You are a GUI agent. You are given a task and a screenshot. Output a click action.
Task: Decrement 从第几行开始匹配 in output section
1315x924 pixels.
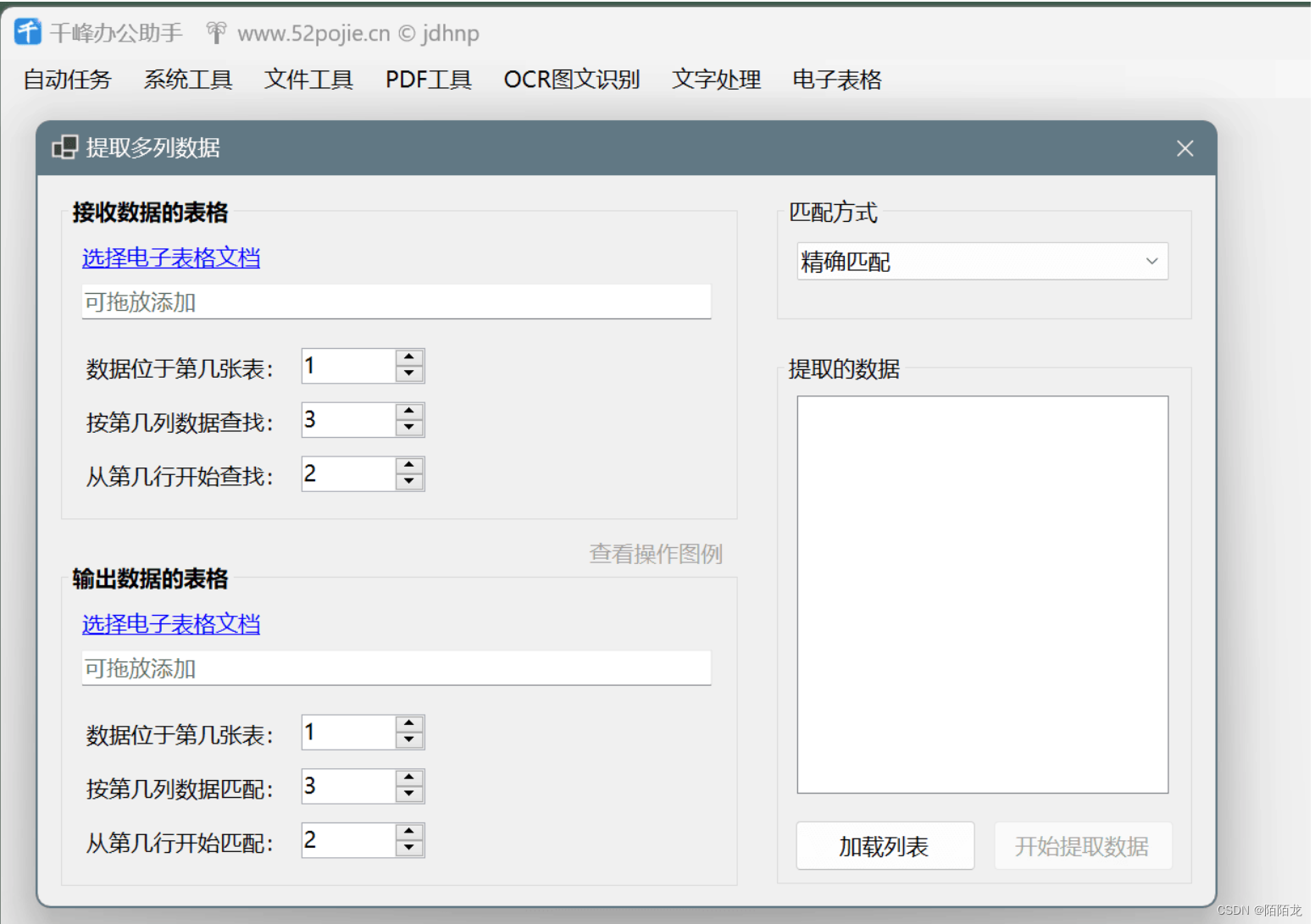[x=410, y=848]
